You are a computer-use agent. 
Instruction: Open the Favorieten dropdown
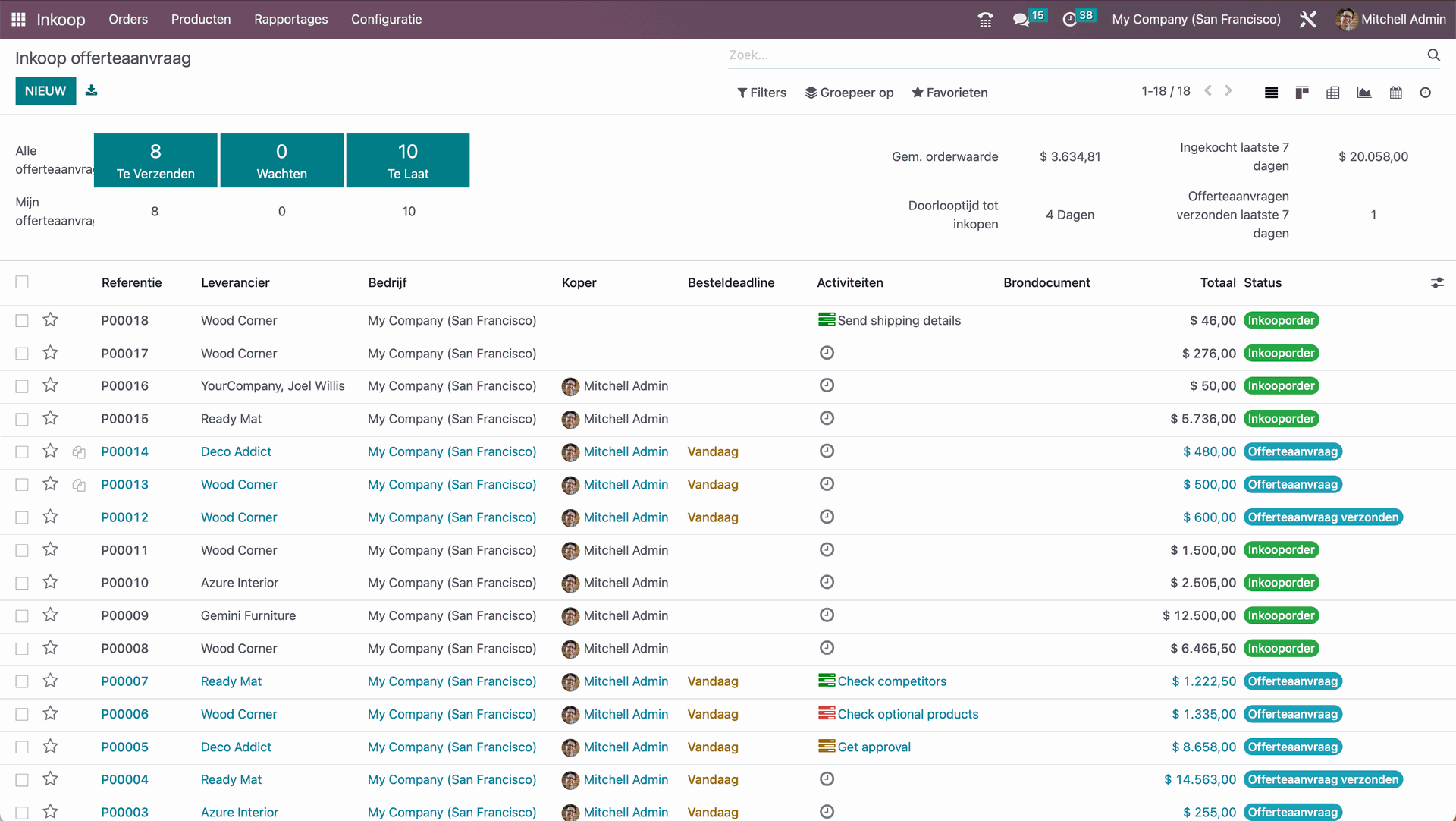point(949,92)
